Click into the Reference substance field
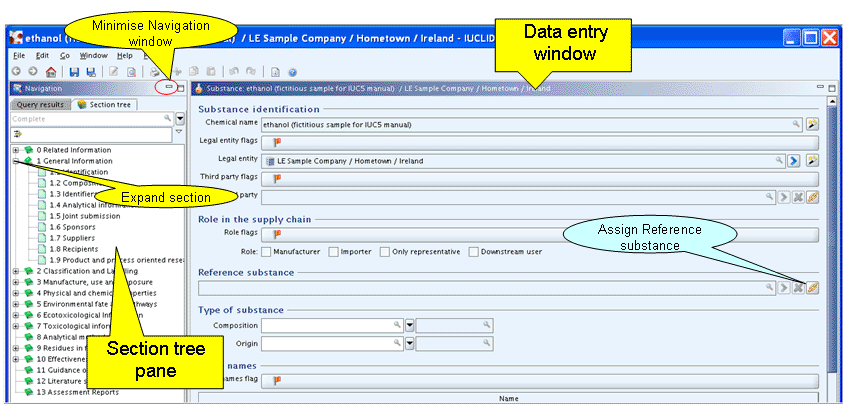This screenshot has width=850, height=407. click(x=487, y=288)
